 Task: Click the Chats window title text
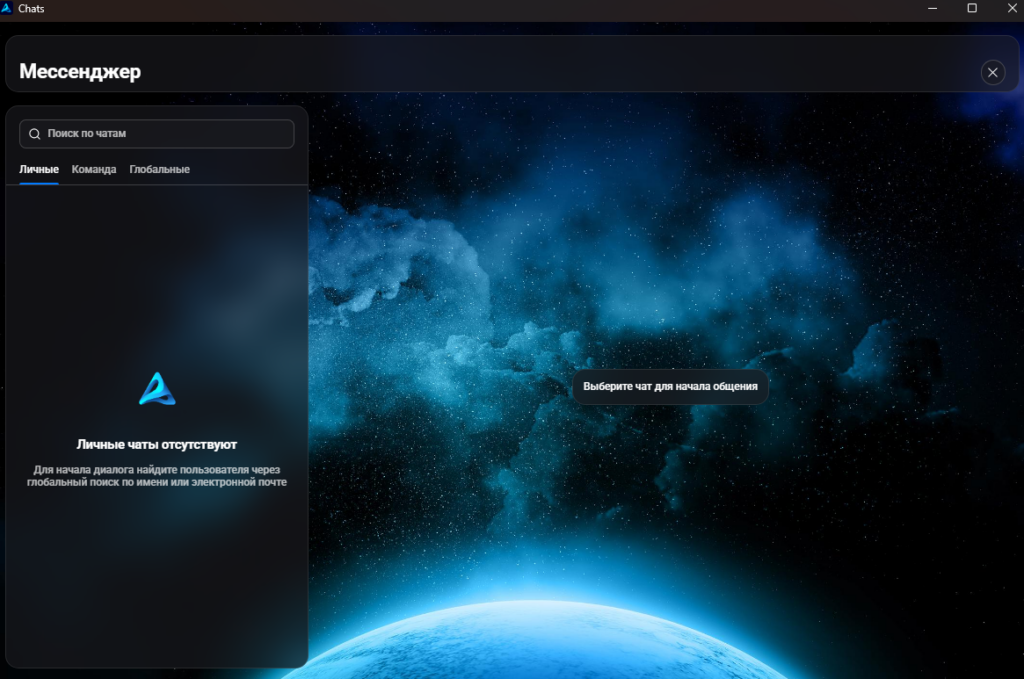31,9
